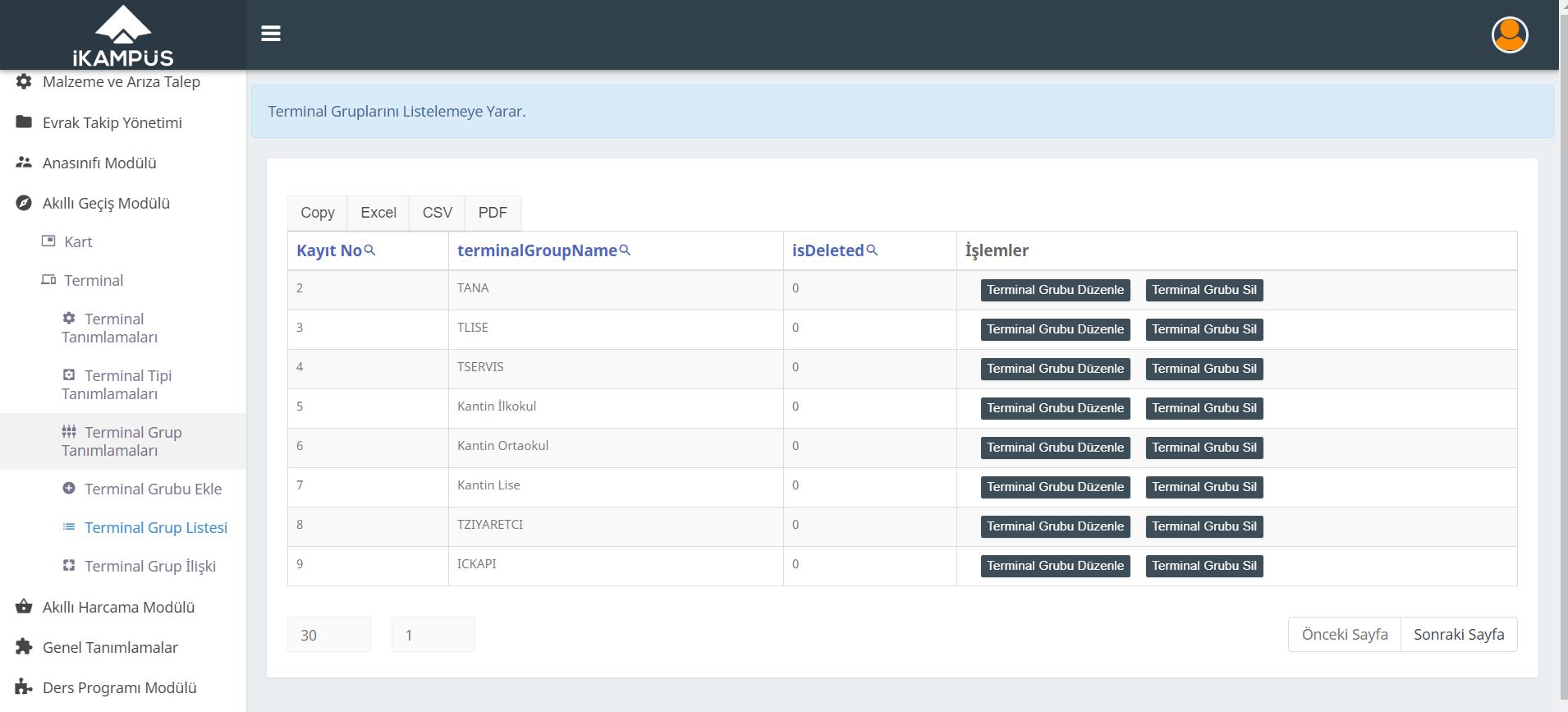Click the card icon beside Kart
Image resolution: width=1568 pixels, height=712 pixels.
point(48,241)
